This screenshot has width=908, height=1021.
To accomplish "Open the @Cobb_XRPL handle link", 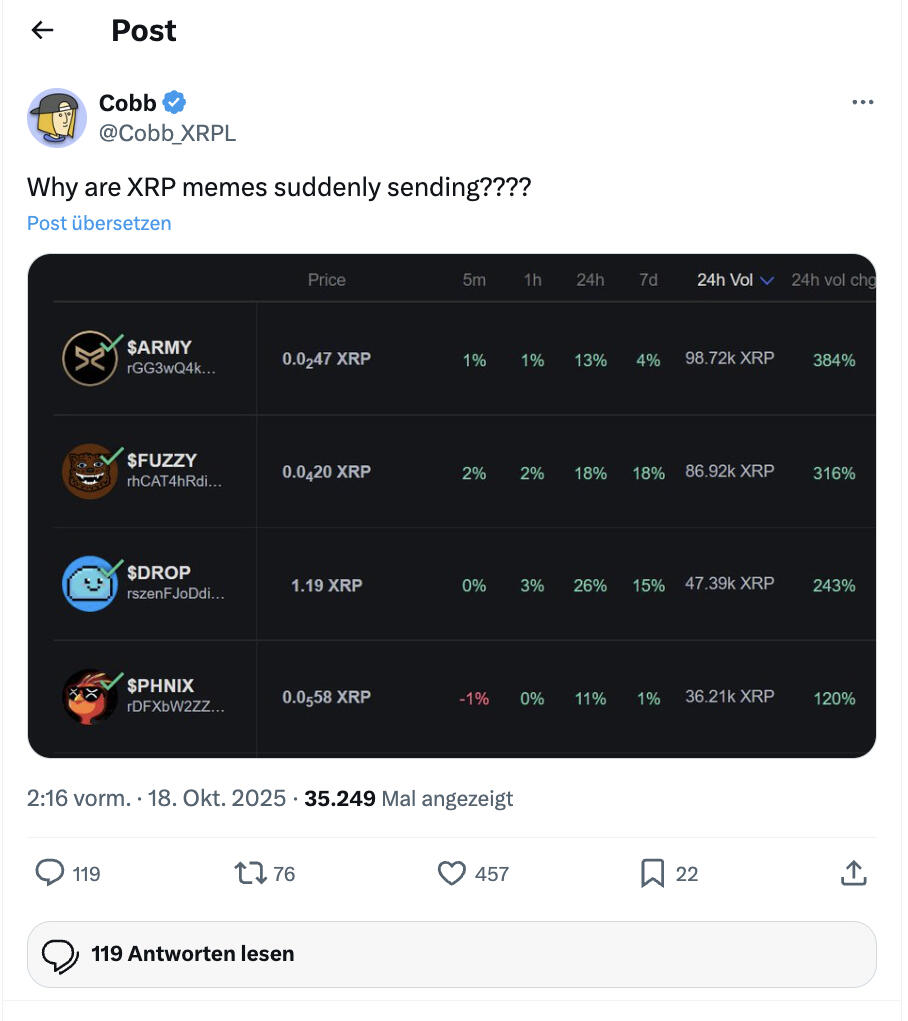I will coord(167,133).
